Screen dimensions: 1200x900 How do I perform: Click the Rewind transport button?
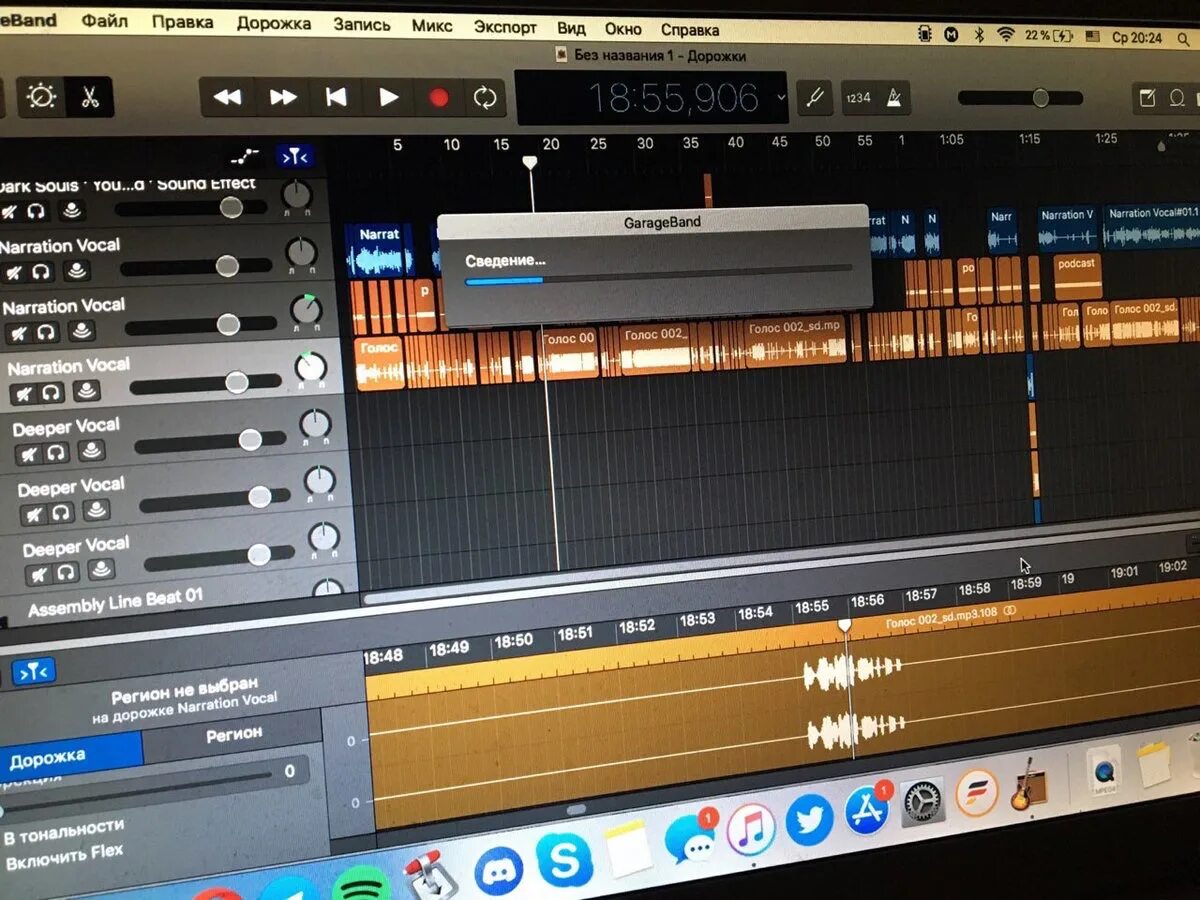[228, 97]
